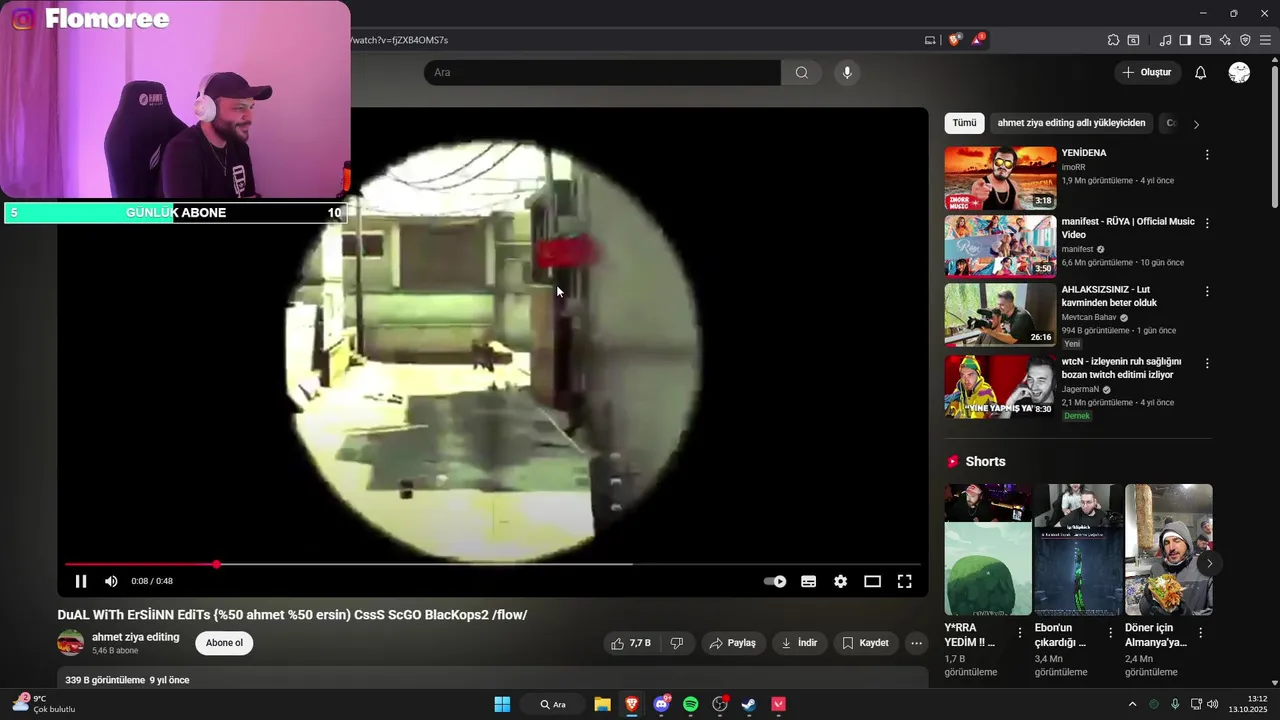The image size is (1280, 720).
Task: Click the search magnifier button
Action: pos(801,72)
